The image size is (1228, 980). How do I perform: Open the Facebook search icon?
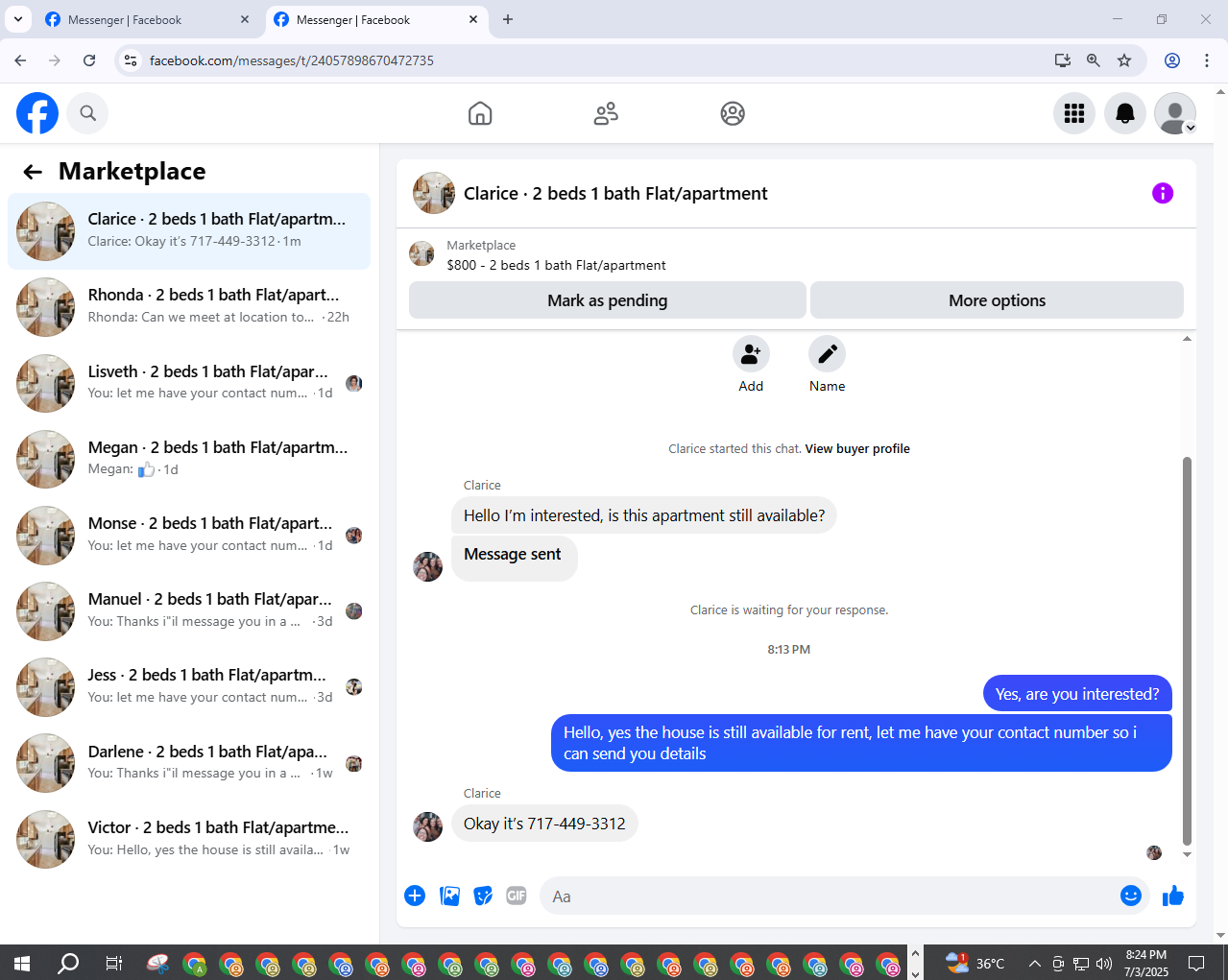point(87,113)
